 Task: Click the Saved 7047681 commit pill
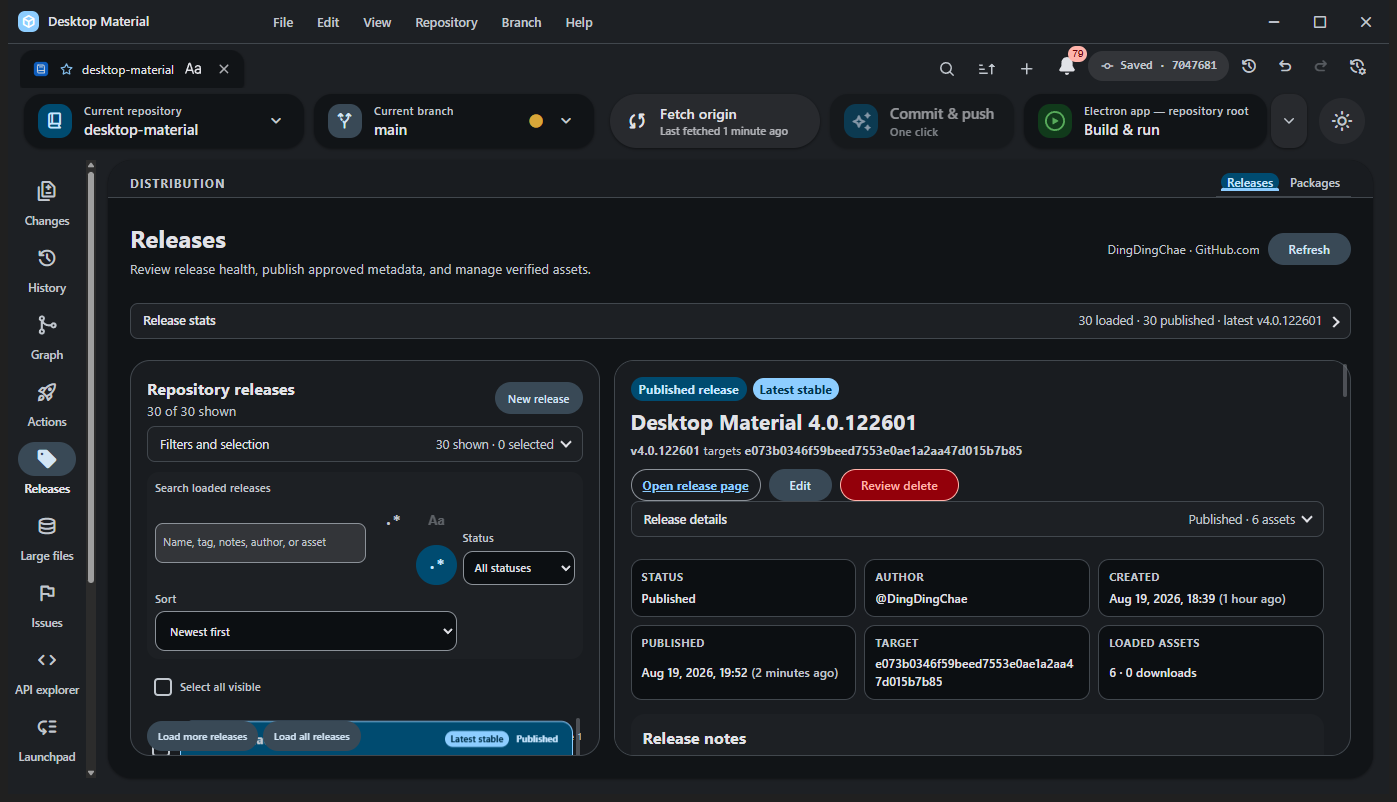point(1158,66)
